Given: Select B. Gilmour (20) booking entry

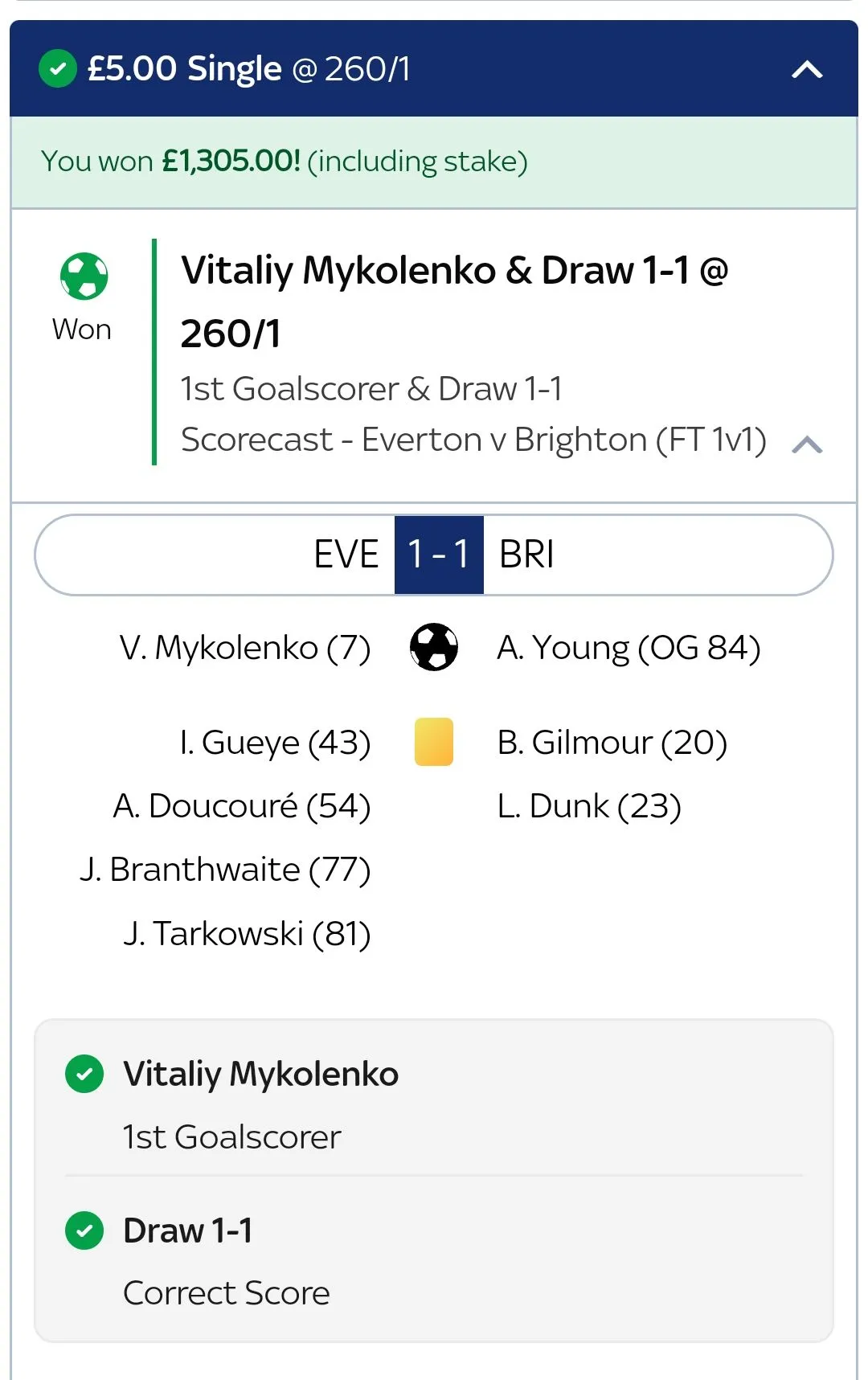Looking at the screenshot, I should pos(612,743).
